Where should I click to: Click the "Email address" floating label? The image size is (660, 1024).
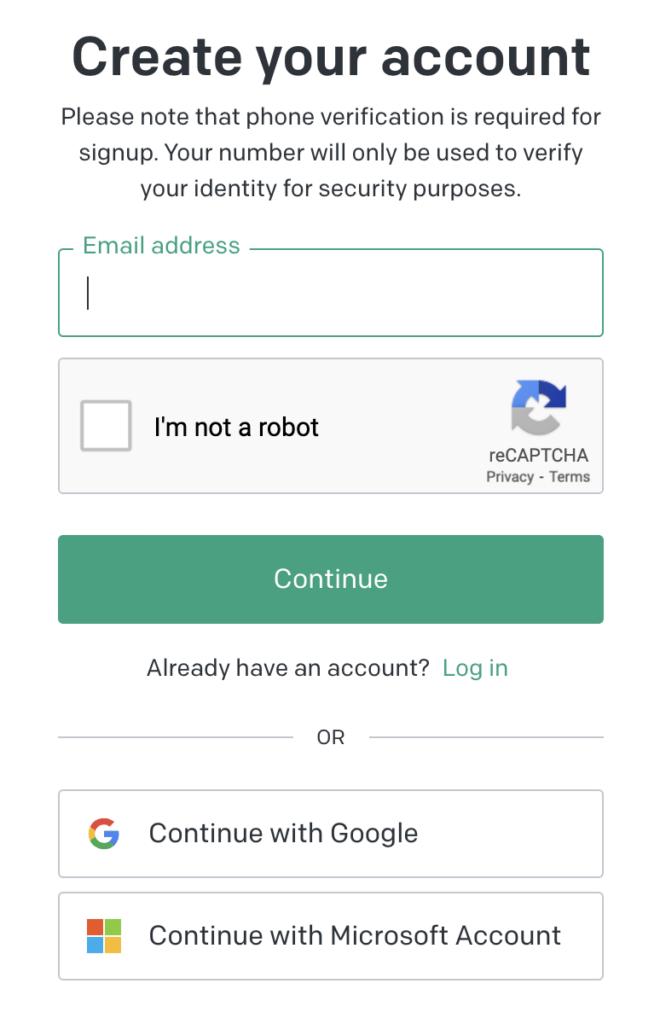(x=161, y=246)
